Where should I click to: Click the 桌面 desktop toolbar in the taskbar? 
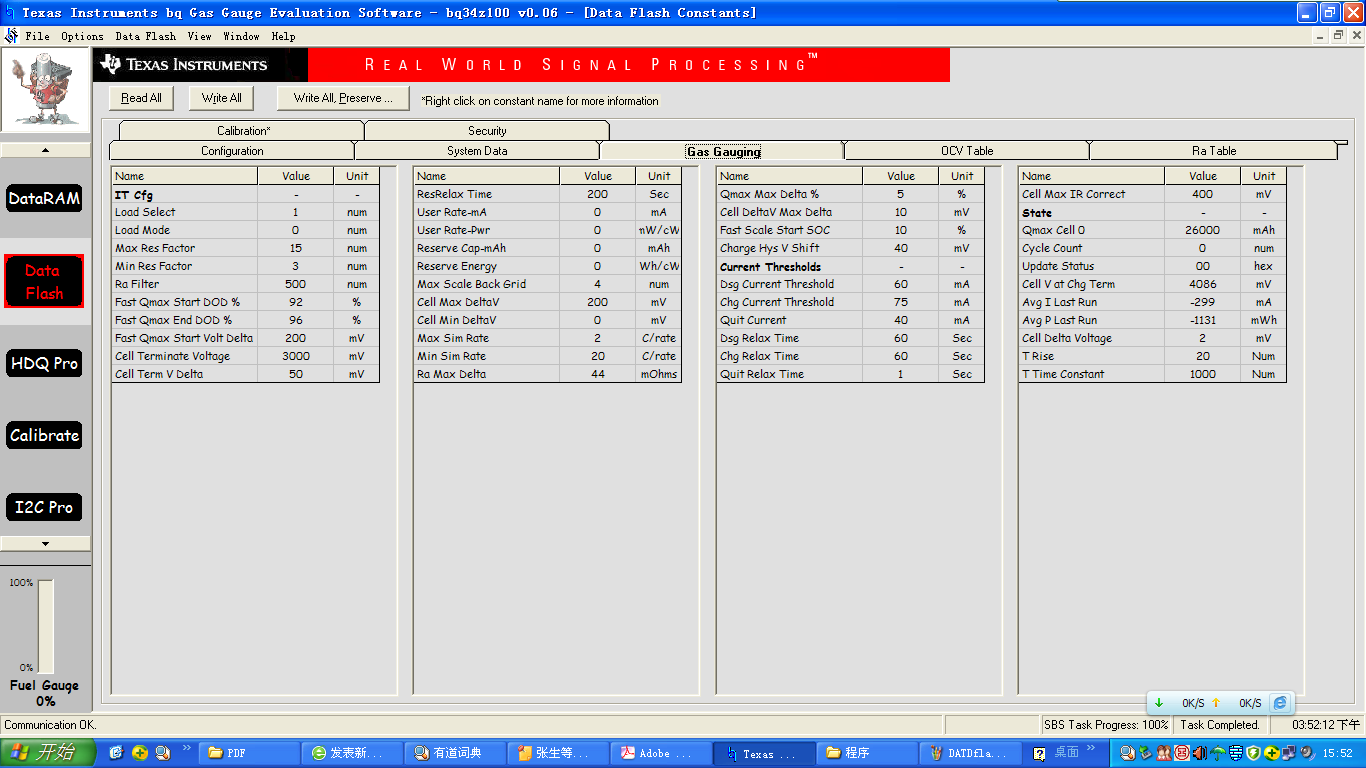tap(1067, 752)
